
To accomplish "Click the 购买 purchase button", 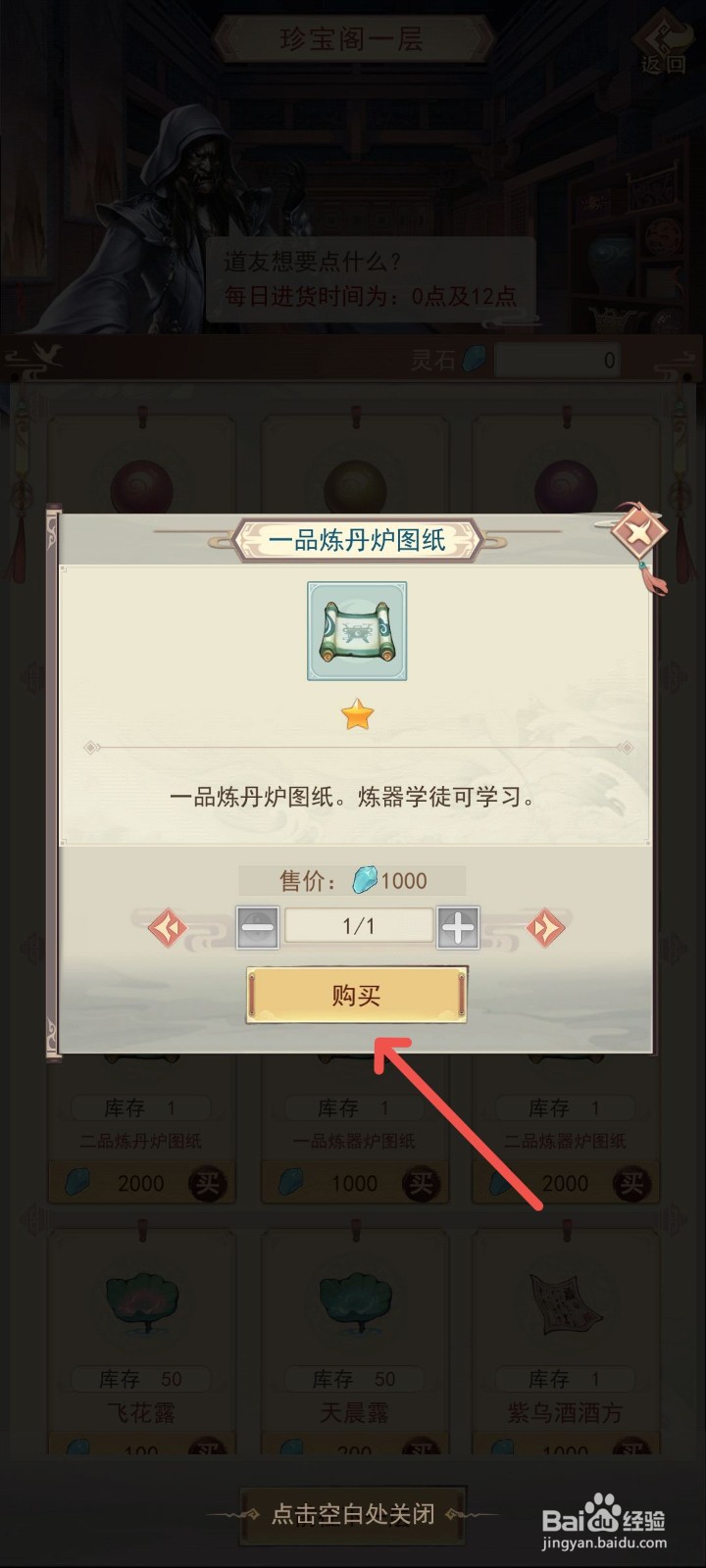I will pos(356,996).
